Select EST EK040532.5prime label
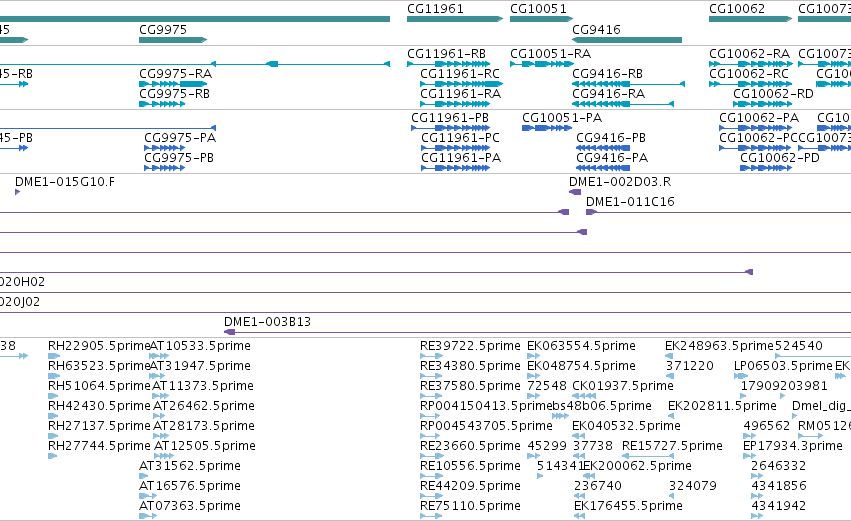Screen dimensions: 851x521 [626, 425]
